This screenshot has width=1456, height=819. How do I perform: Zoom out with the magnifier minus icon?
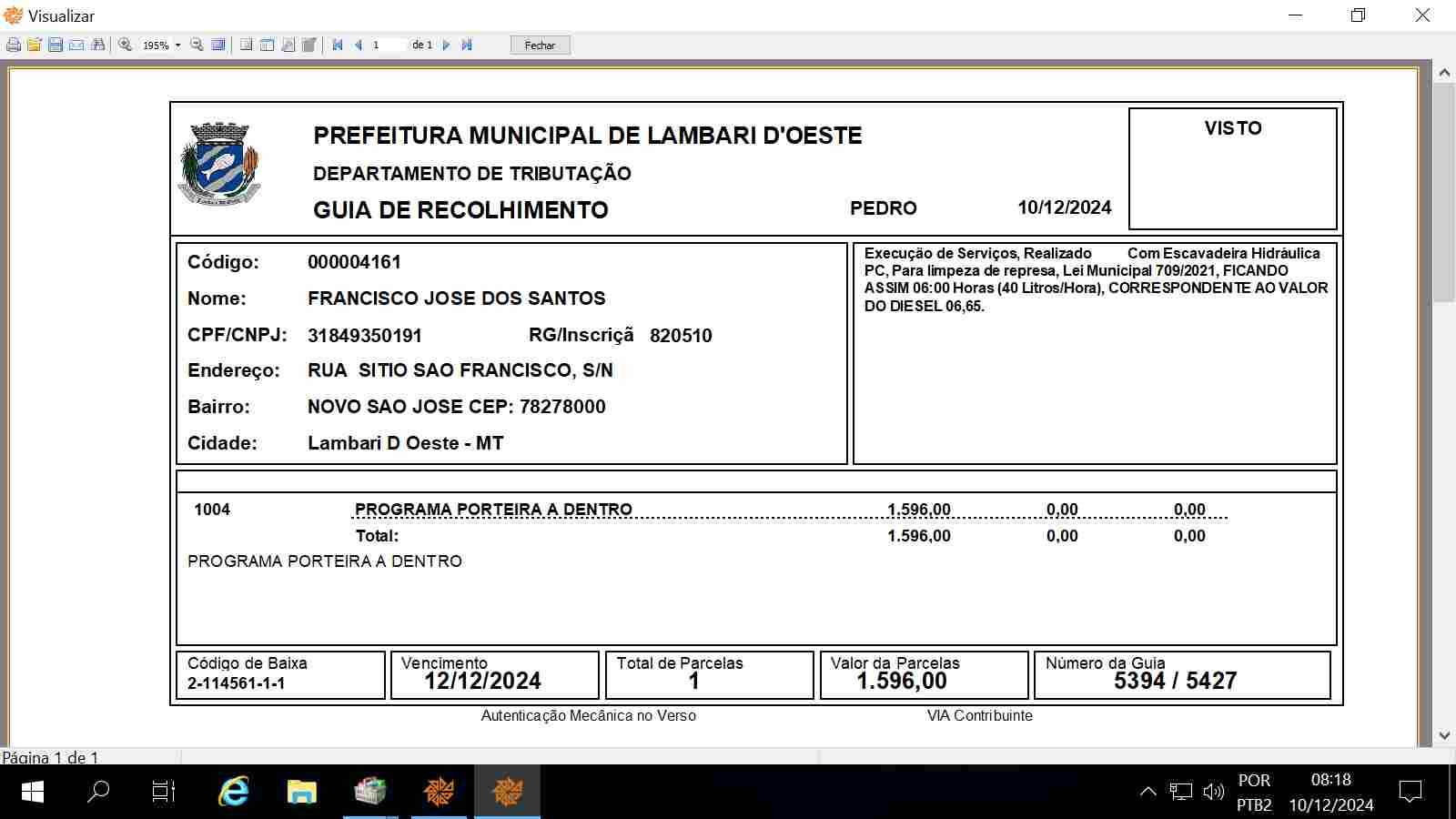tap(197, 45)
